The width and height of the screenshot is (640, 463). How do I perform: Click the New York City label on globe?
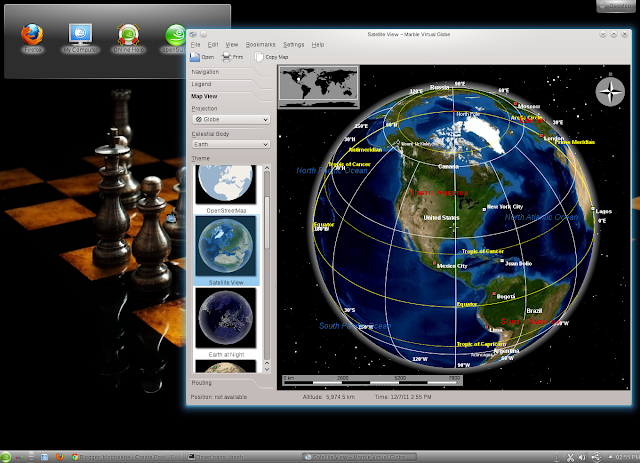click(x=504, y=207)
